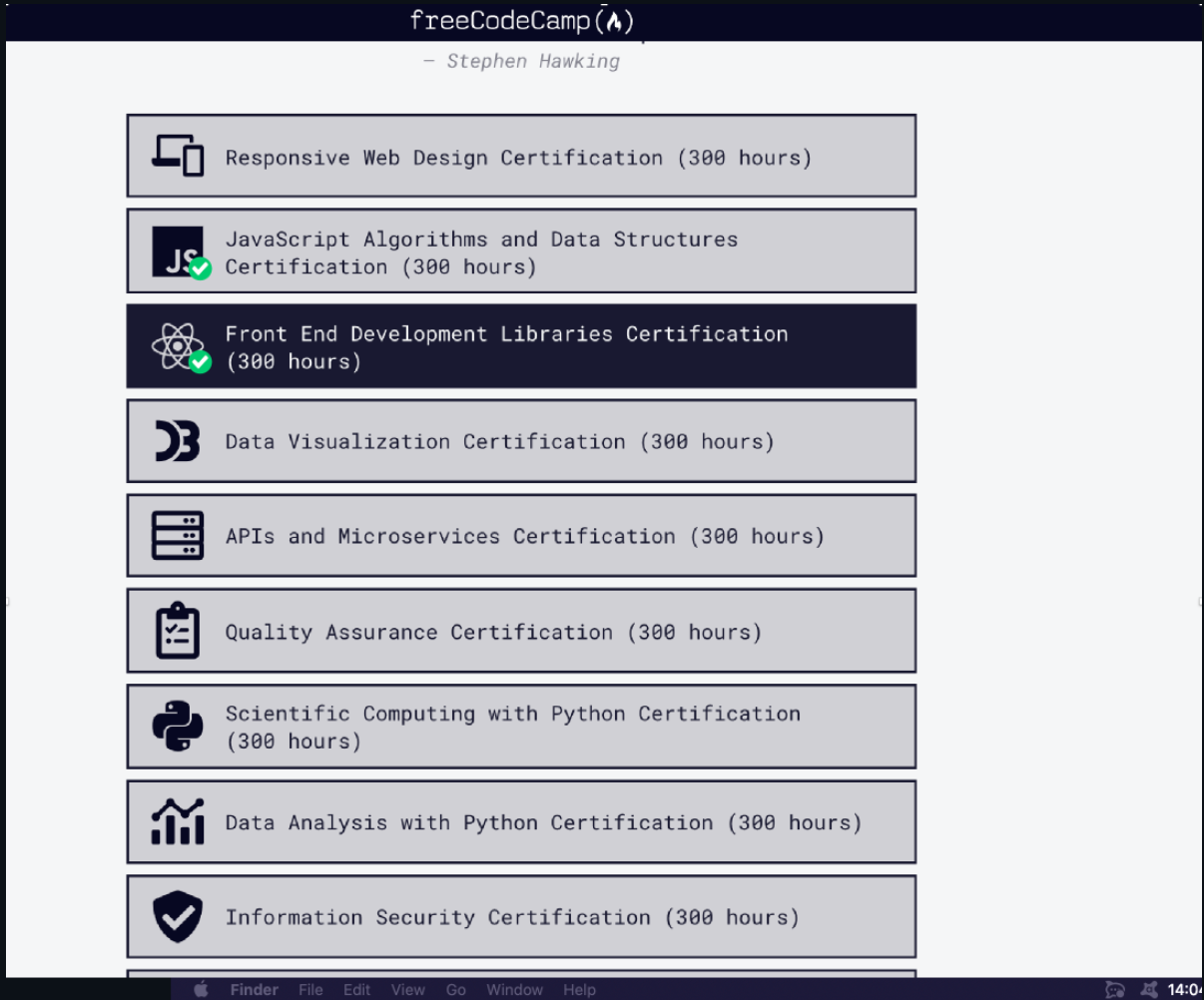
Task: Open the View menu
Action: click(407, 990)
